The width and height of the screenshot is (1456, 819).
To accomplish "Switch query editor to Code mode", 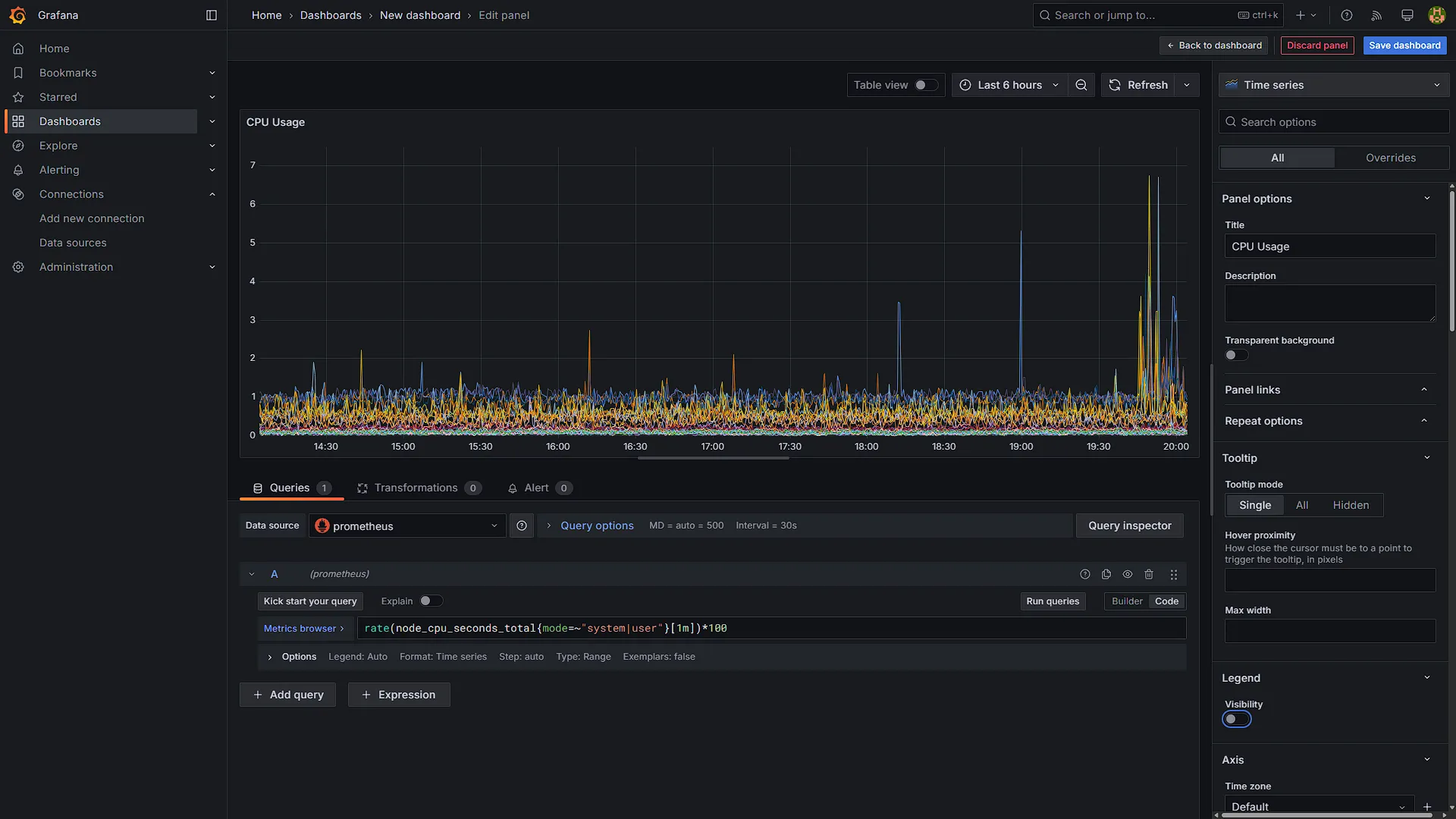I will pos(1166,601).
